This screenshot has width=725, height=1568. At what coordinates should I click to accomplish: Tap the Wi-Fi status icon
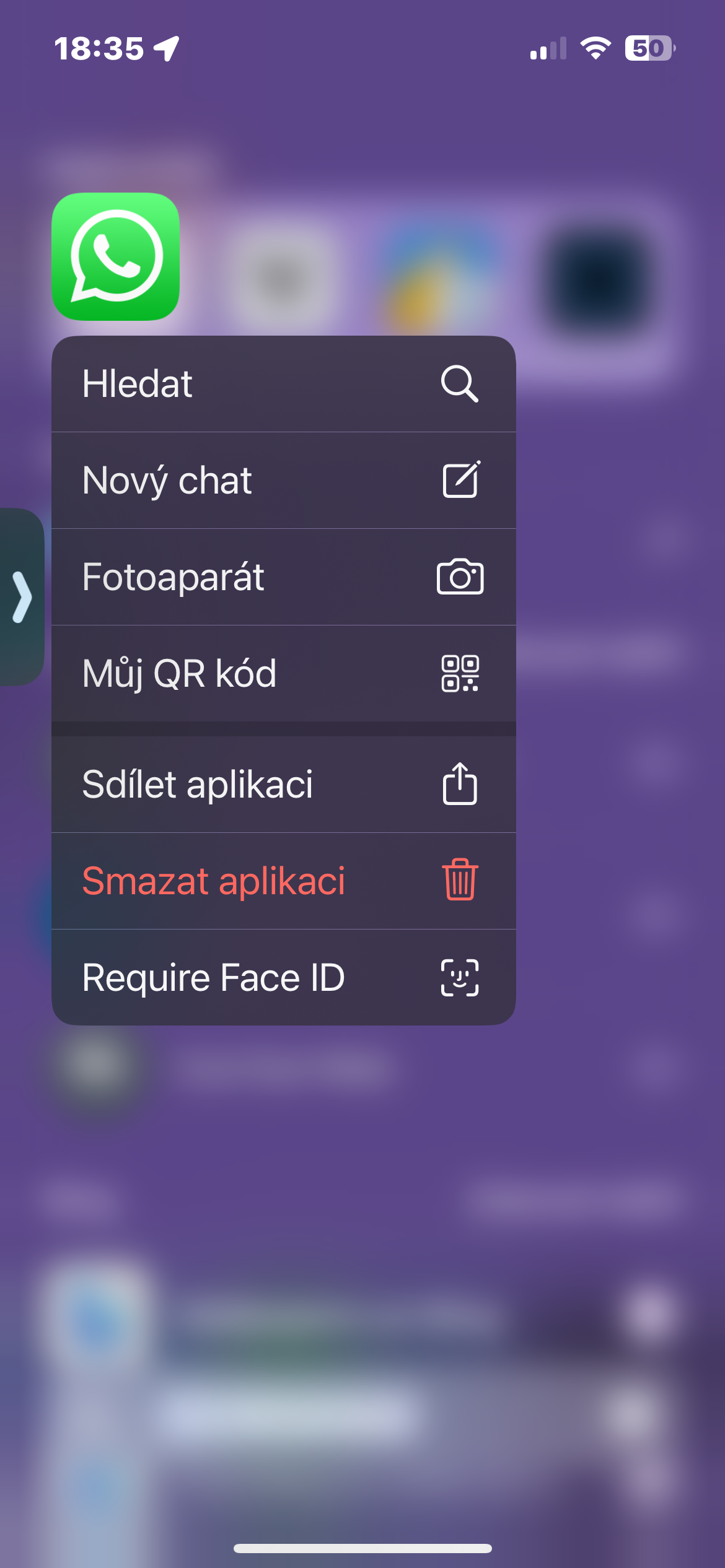pos(595,48)
